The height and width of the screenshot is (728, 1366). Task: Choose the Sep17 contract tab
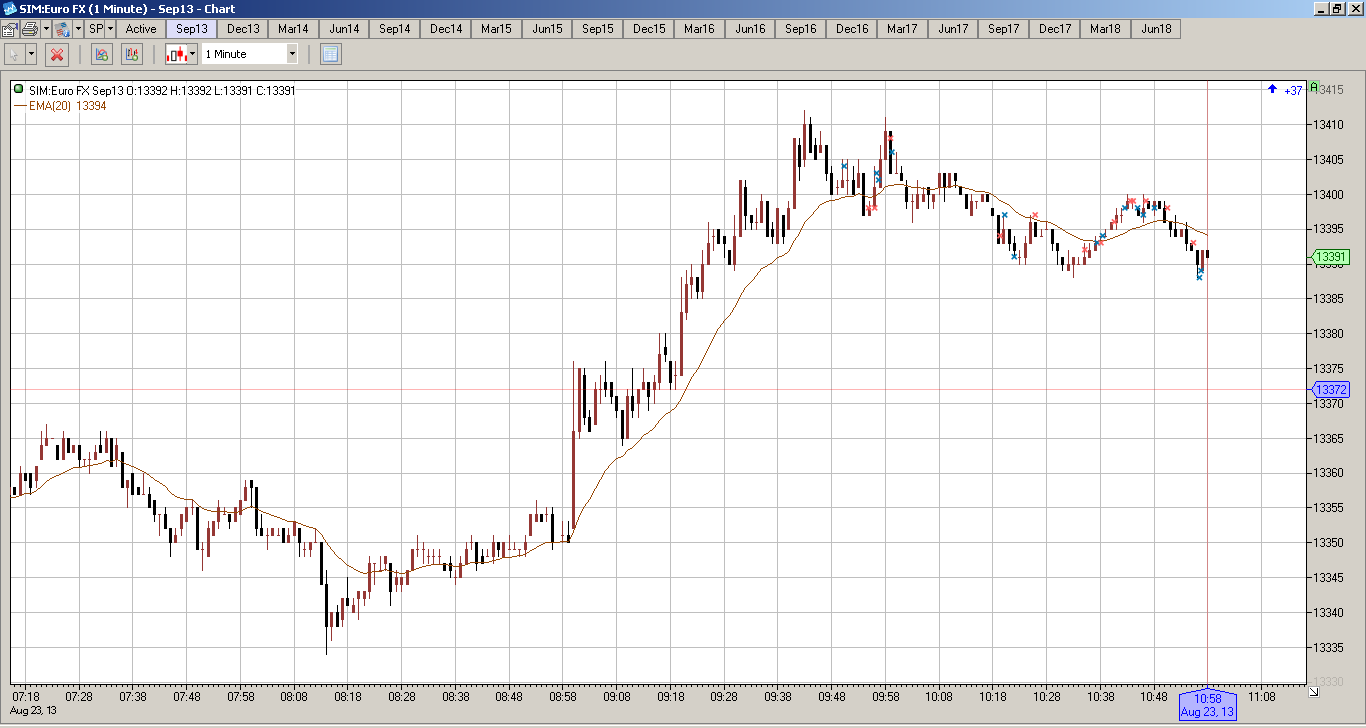[1004, 29]
